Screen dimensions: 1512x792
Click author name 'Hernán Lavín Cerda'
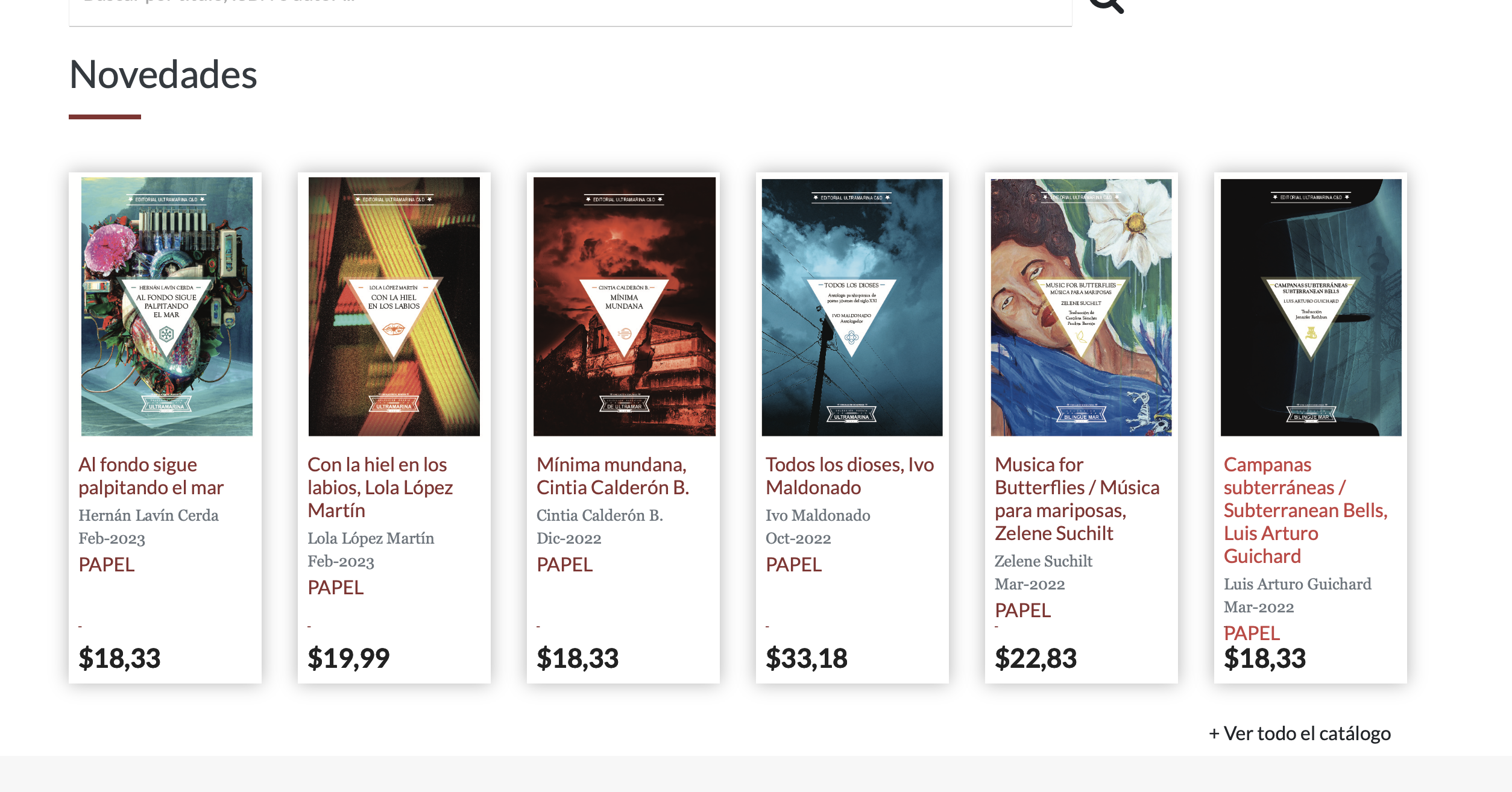pyautogui.click(x=148, y=515)
